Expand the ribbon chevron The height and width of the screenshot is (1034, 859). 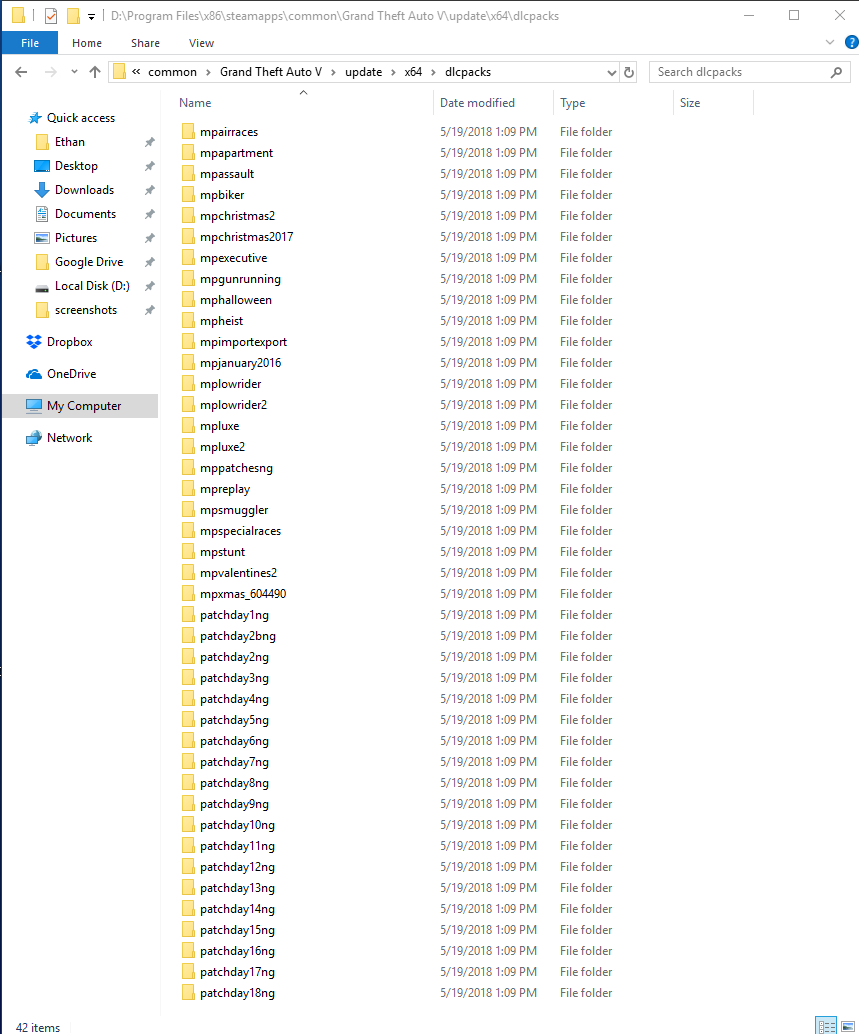tap(830, 42)
